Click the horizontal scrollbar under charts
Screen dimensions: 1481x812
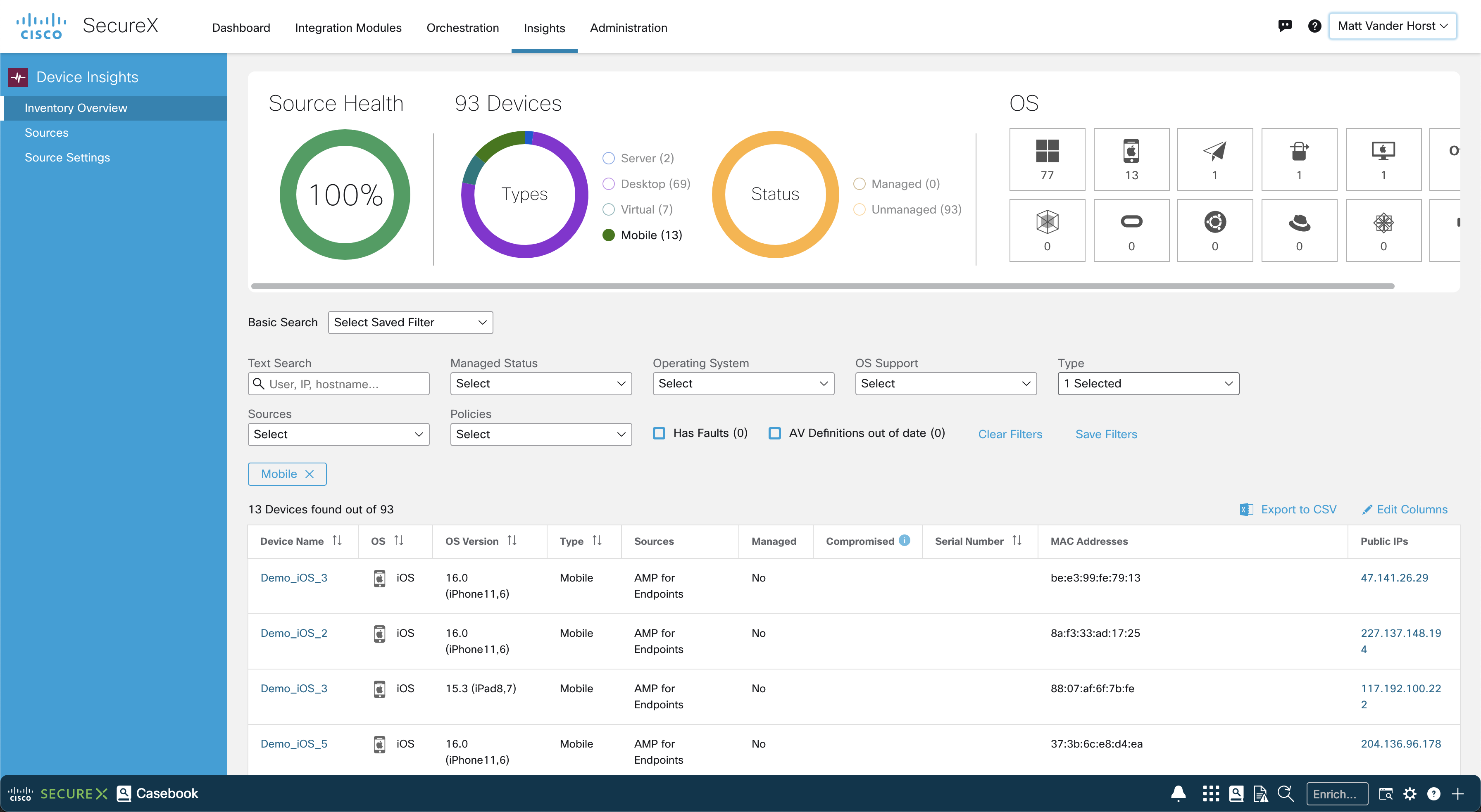[x=822, y=286]
